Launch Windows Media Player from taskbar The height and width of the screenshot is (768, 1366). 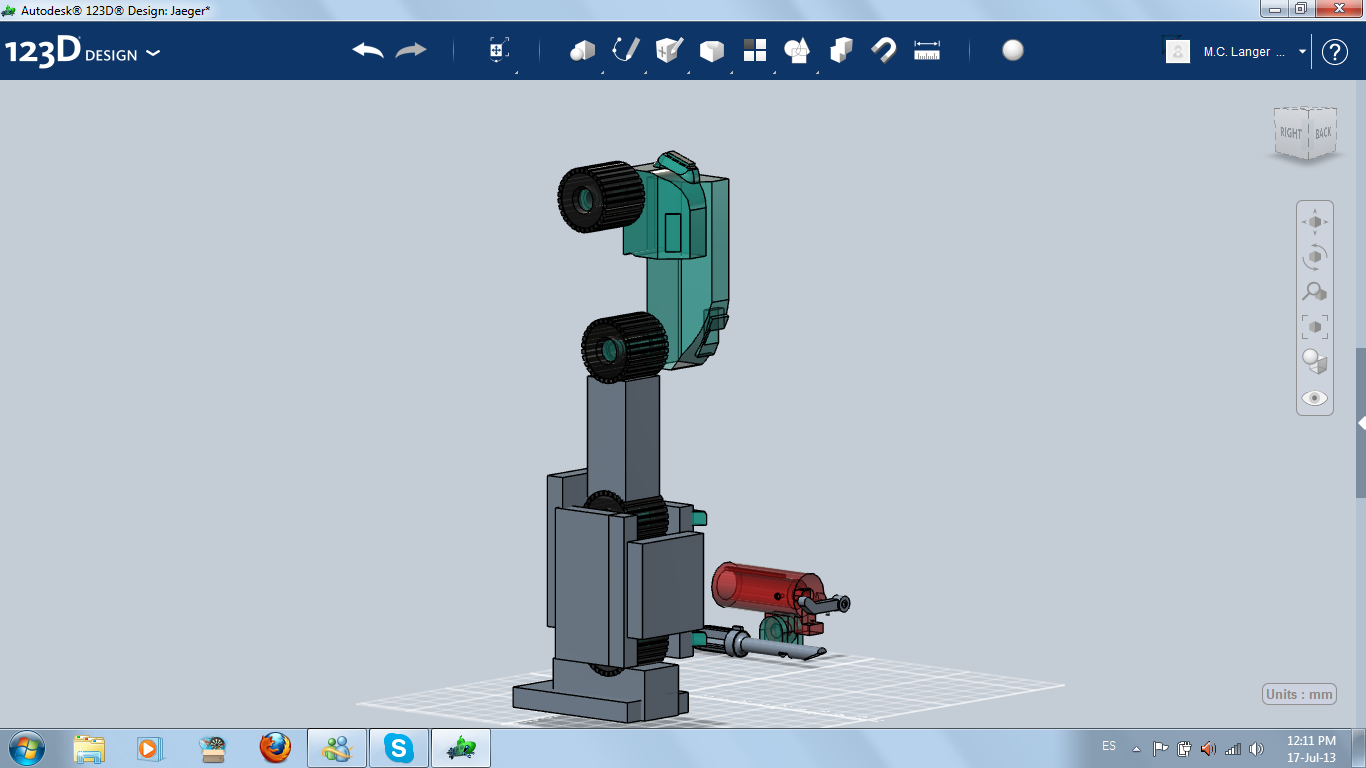coord(149,748)
